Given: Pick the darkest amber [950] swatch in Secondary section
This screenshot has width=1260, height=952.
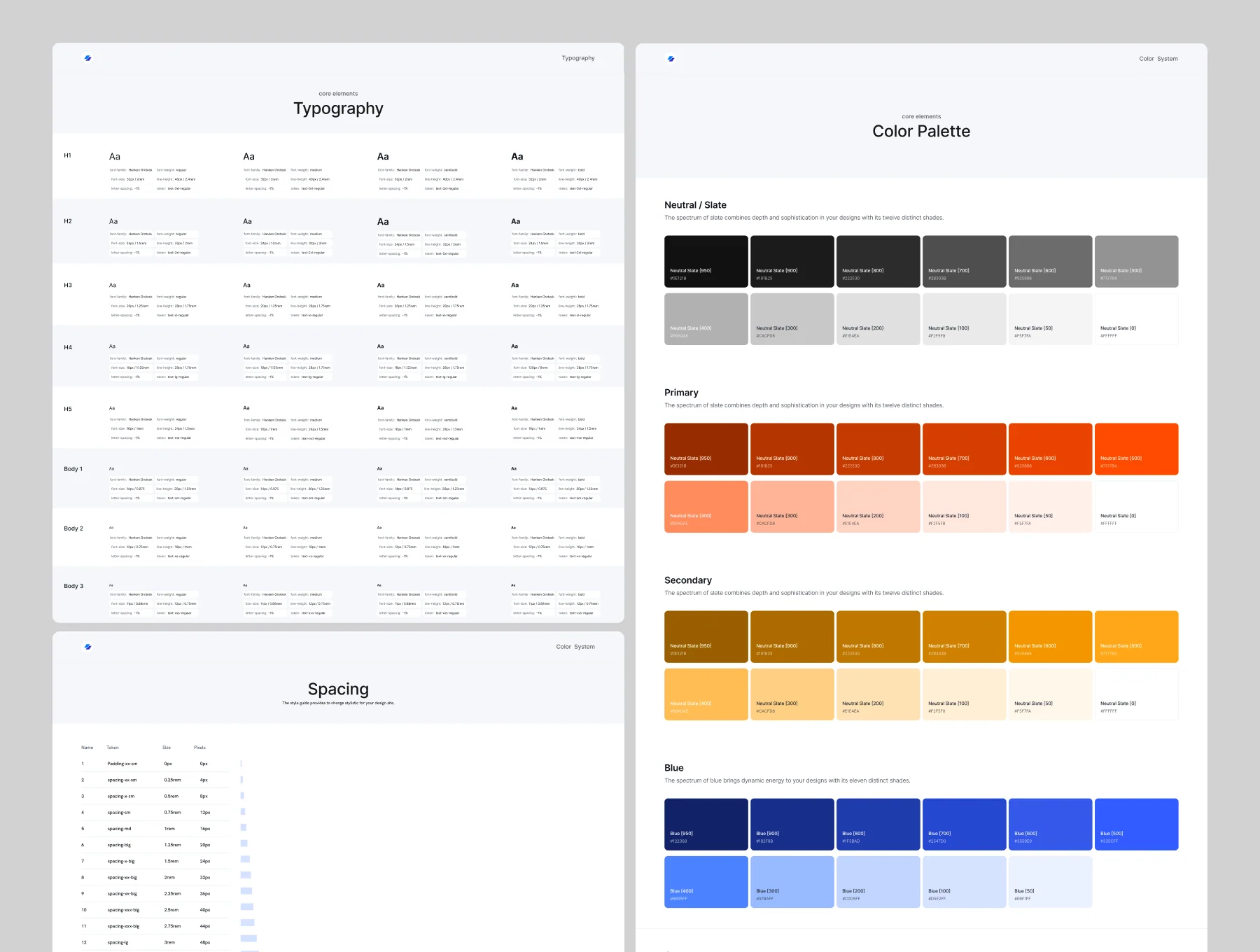Looking at the screenshot, I should click(x=706, y=637).
